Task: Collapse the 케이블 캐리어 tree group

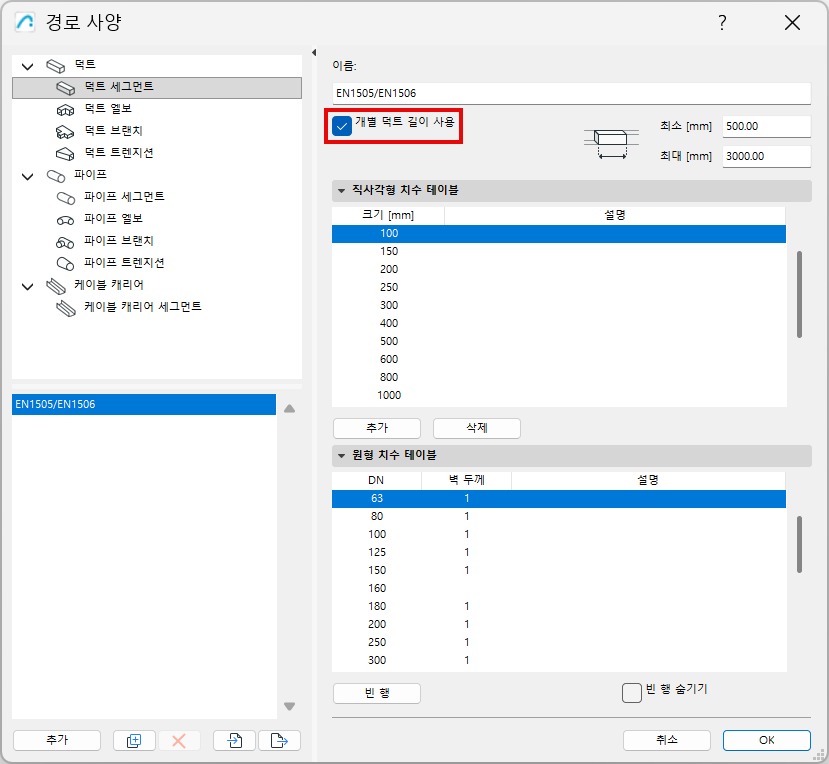Action: point(27,287)
